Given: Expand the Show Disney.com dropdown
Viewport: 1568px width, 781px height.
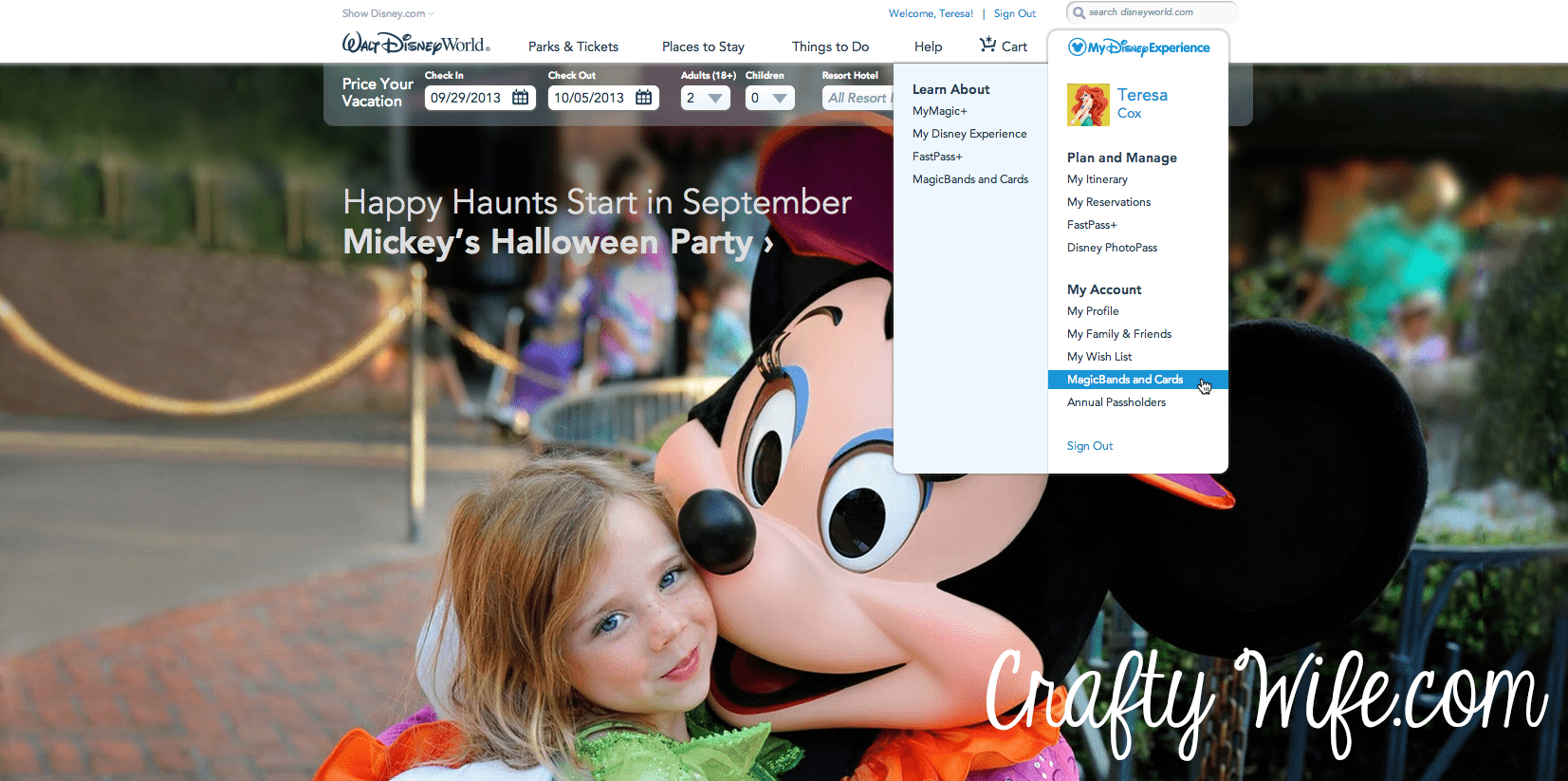Looking at the screenshot, I should point(388,13).
